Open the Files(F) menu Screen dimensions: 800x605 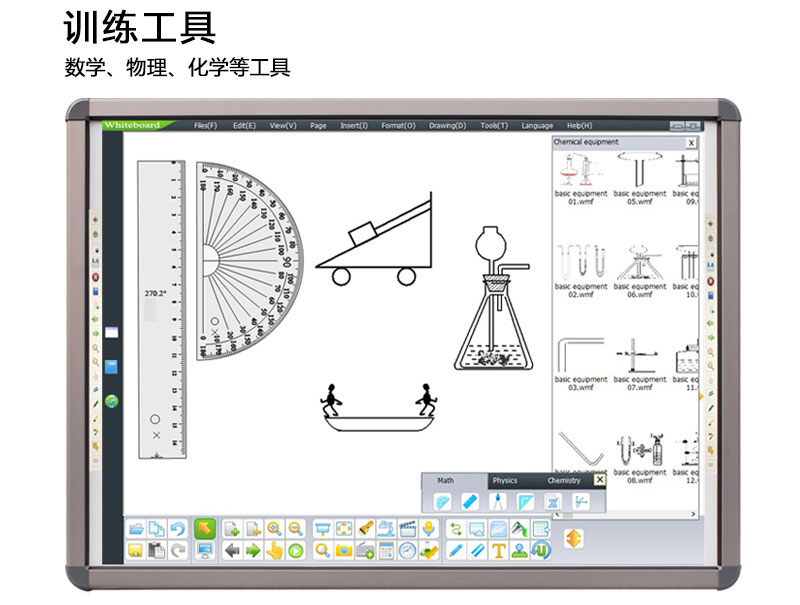pyautogui.click(x=205, y=125)
